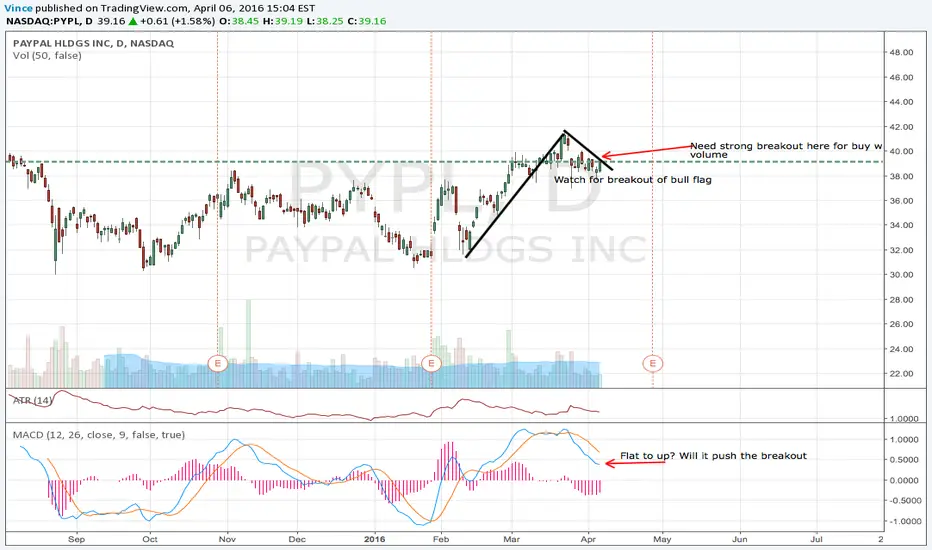Viewport: 932px width, 550px height.
Task: Click the high price value H:39.19
Action: click(282, 21)
